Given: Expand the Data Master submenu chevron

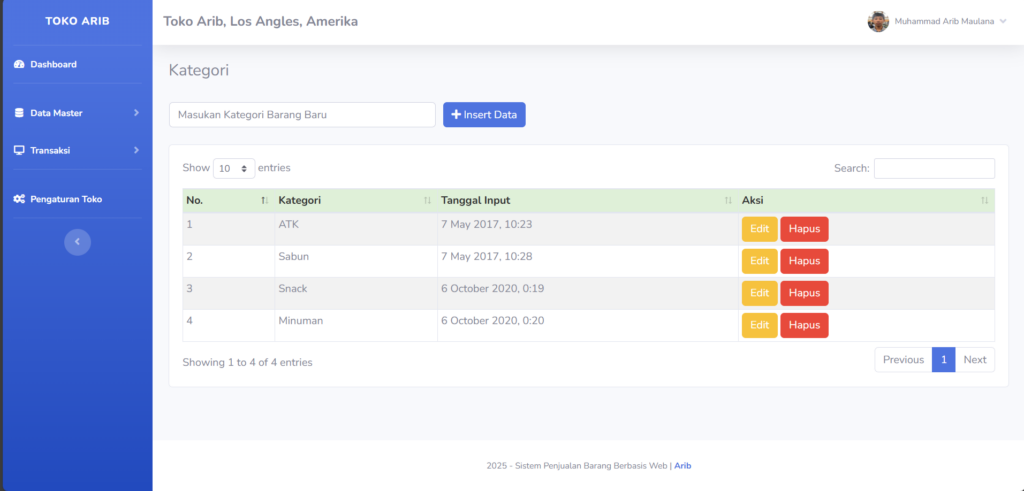Looking at the screenshot, I should 136,113.
